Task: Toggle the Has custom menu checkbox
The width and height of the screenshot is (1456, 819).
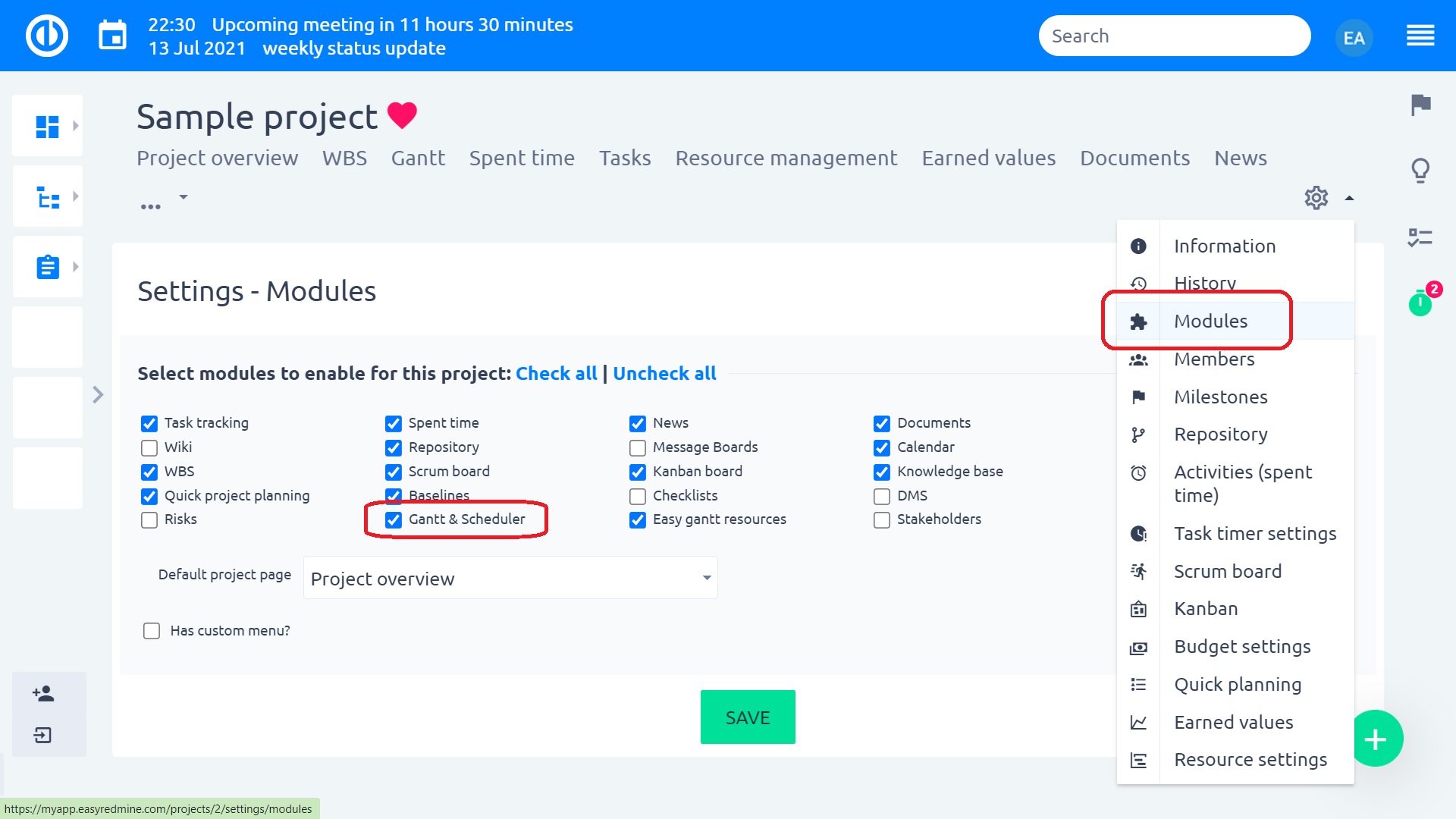Action: click(152, 631)
